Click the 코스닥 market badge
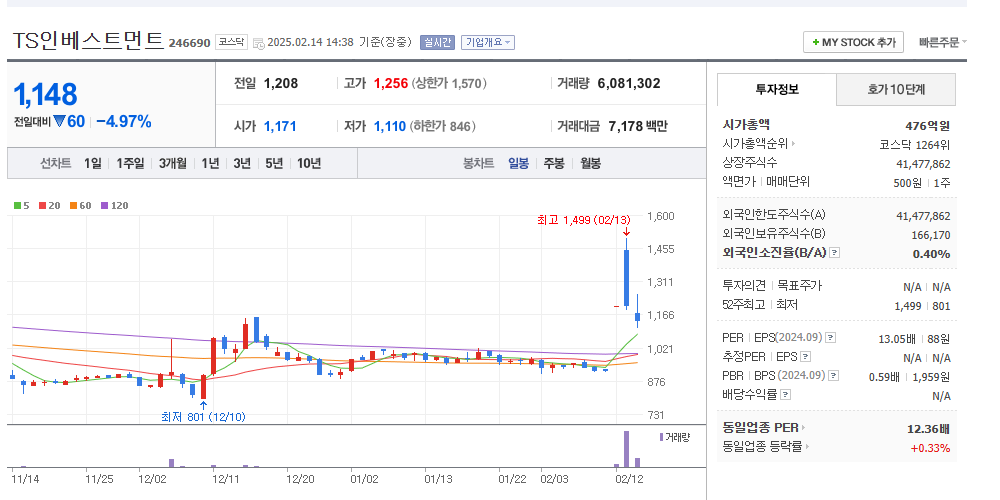Screen dimensions: 1000x500 tap(231, 42)
